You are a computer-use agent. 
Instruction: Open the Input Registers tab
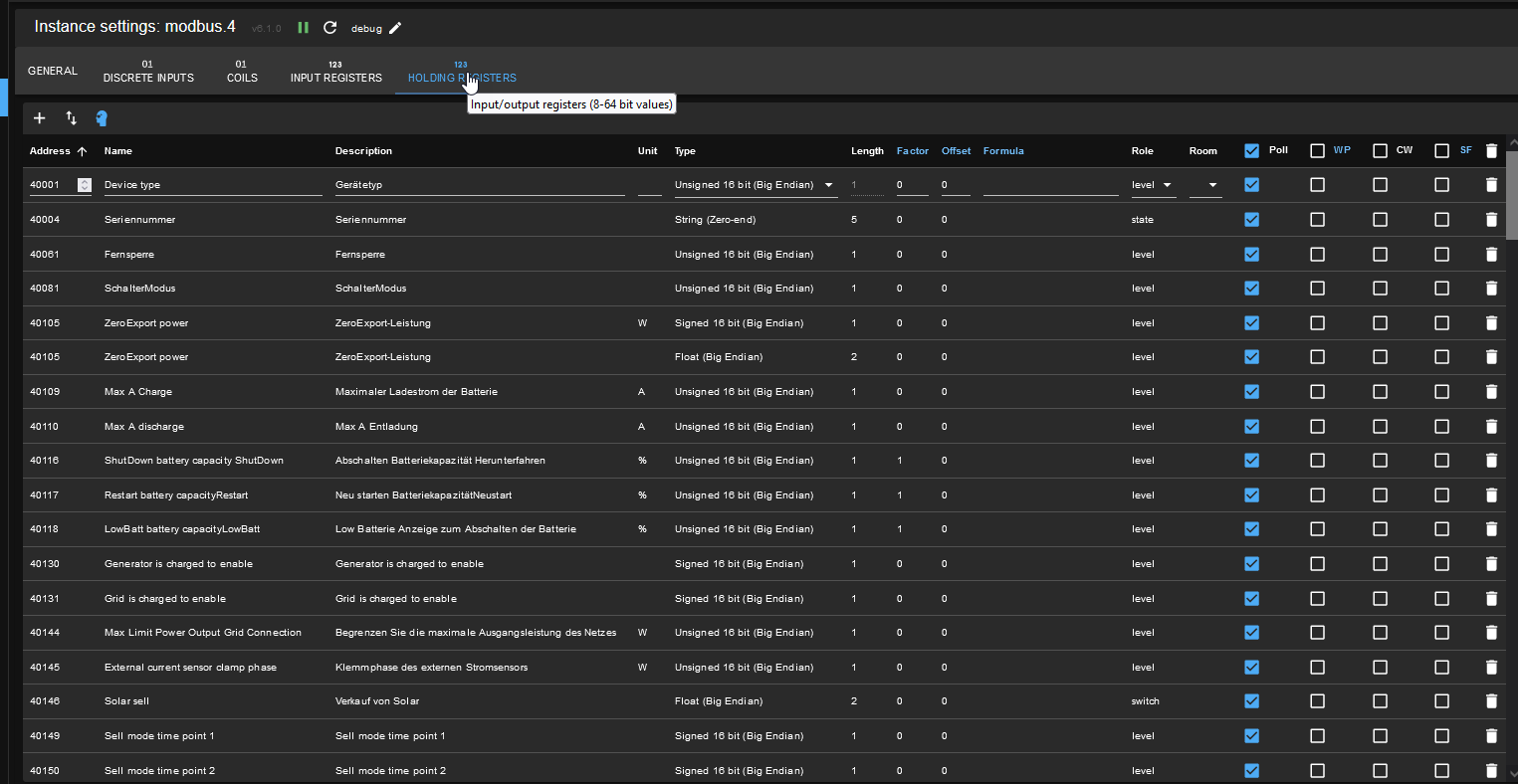[x=335, y=72]
